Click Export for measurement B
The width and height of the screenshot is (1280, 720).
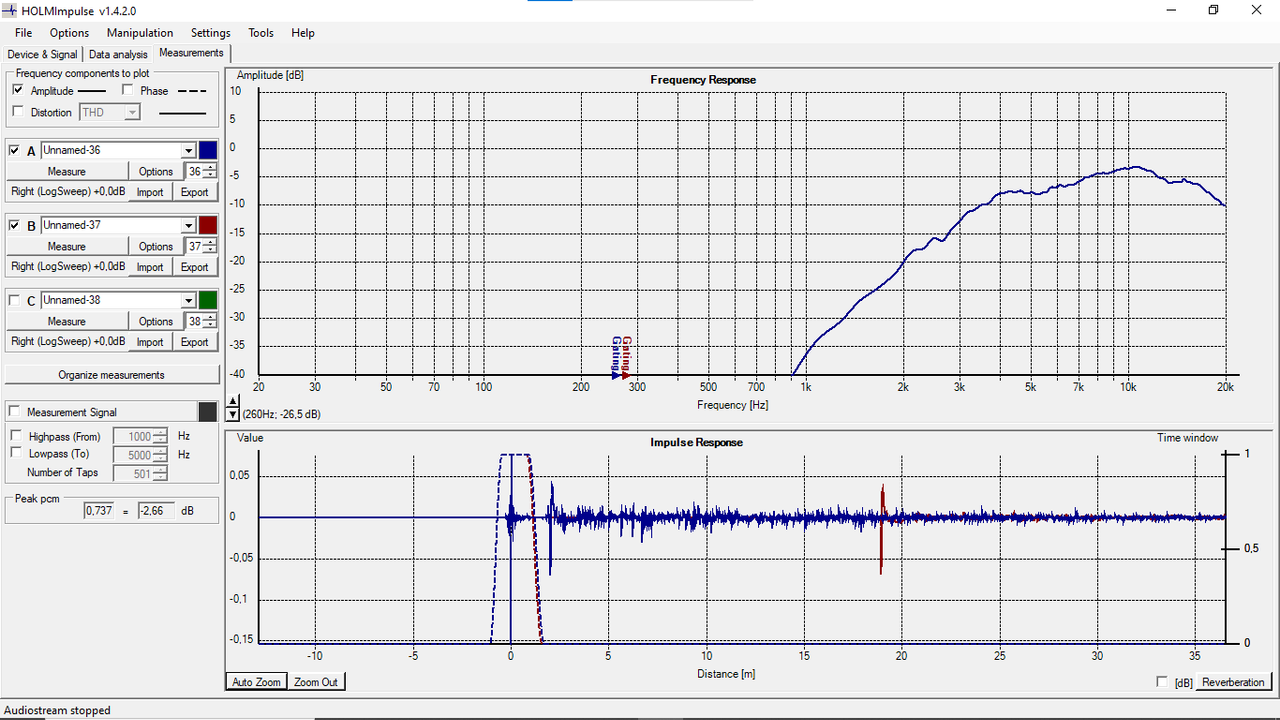pos(195,267)
